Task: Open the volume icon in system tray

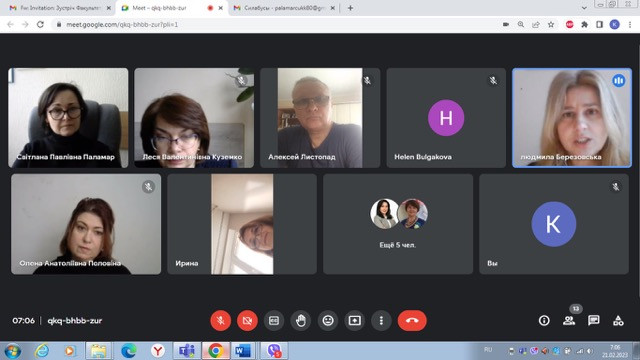Action: (590, 351)
